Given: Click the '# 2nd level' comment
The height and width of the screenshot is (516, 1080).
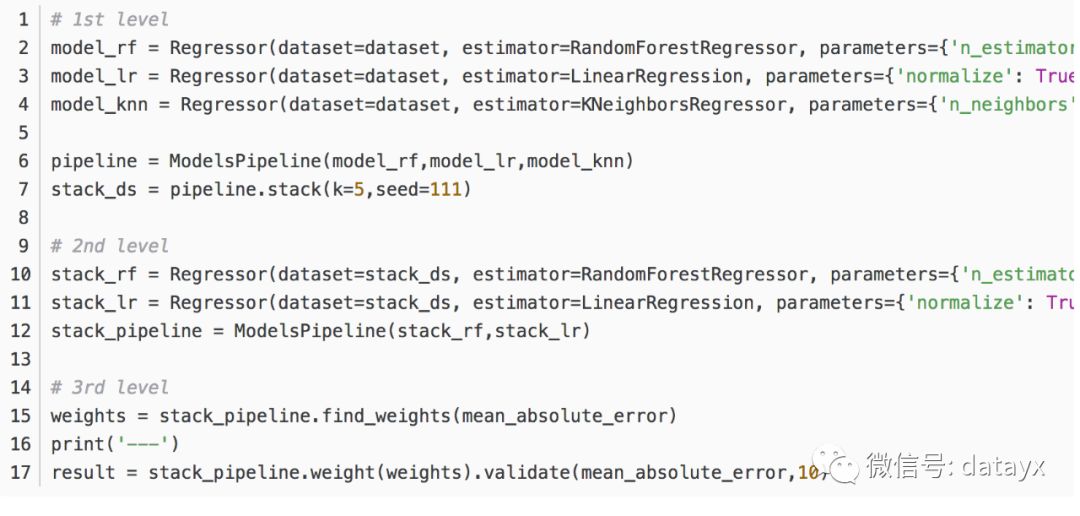Looking at the screenshot, I should pos(110,246).
